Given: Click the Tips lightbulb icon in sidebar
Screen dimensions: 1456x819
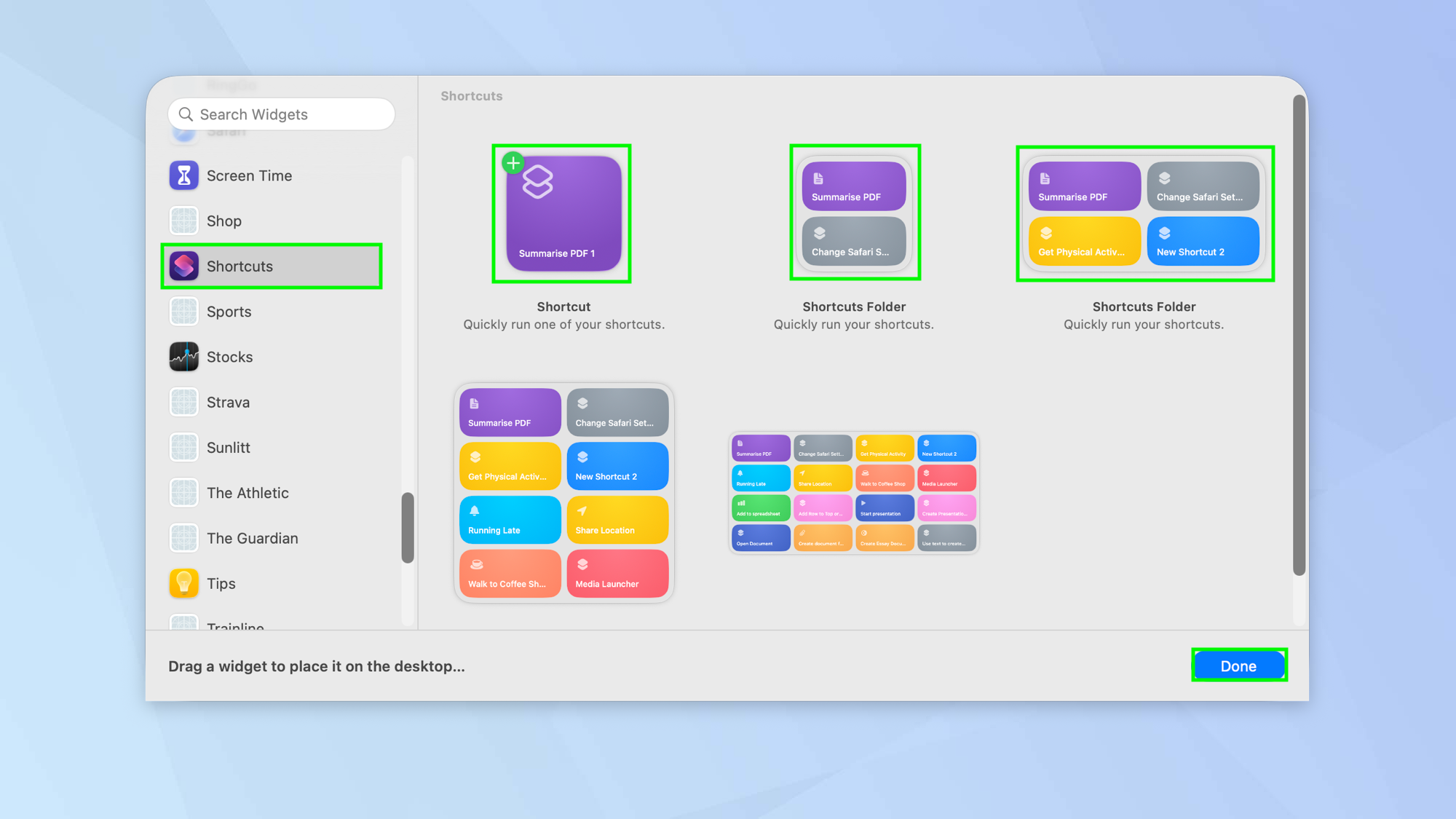Looking at the screenshot, I should pyautogui.click(x=183, y=583).
